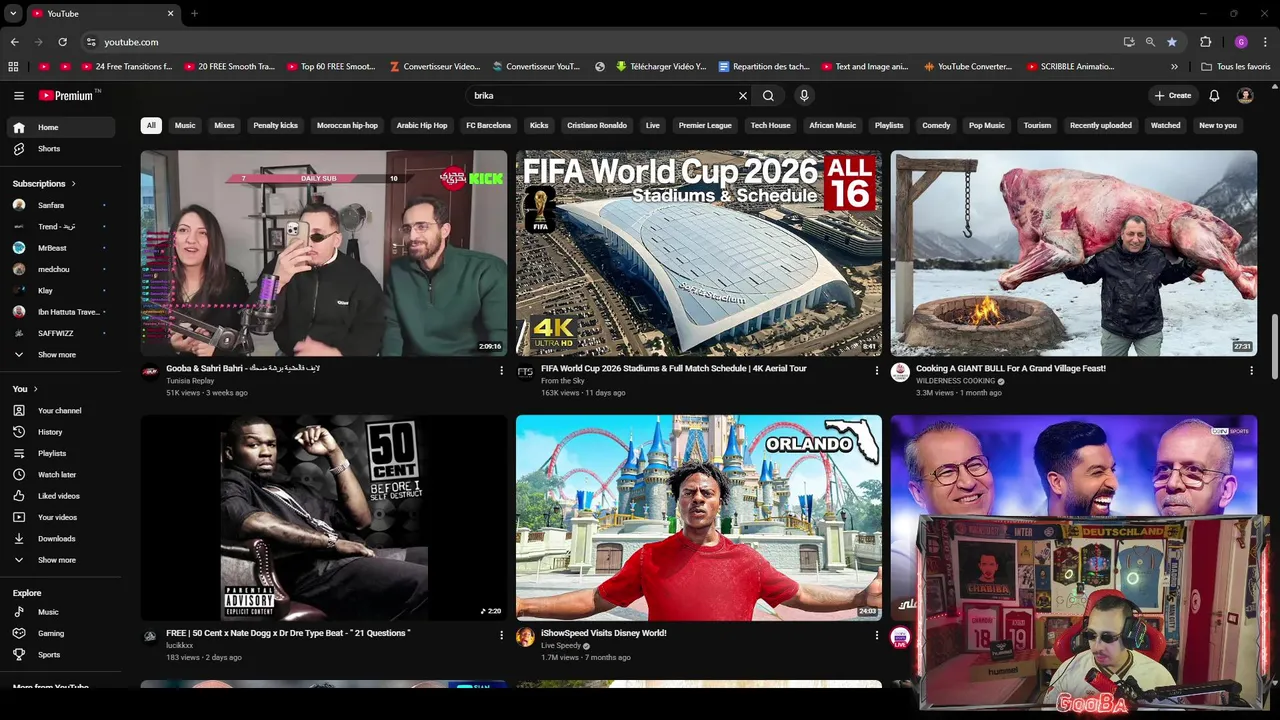The height and width of the screenshot is (720, 1280).
Task: Open Tunisia Replay channel link
Action: pos(190,381)
